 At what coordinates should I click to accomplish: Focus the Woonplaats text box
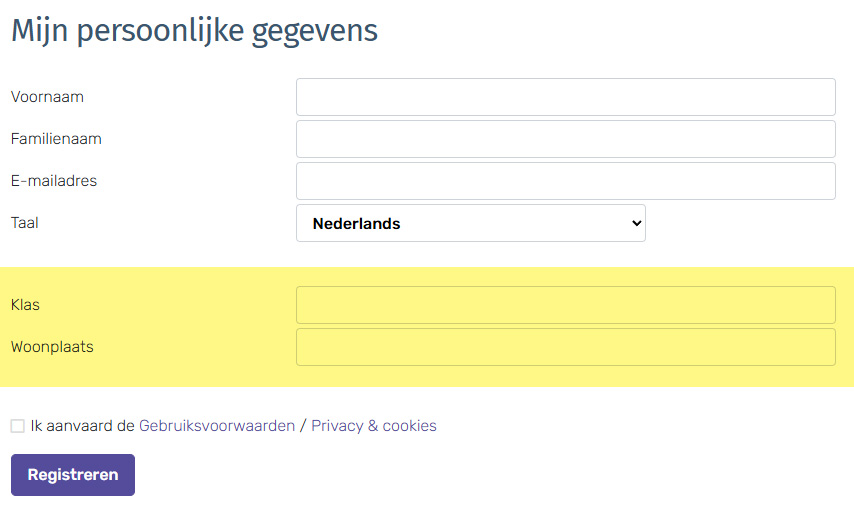click(565, 347)
